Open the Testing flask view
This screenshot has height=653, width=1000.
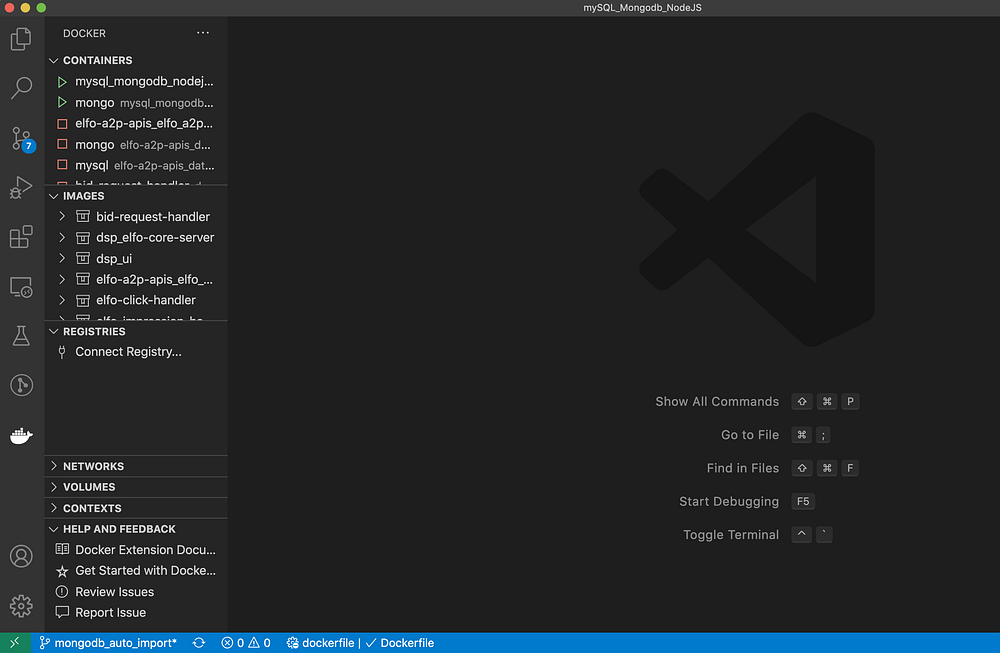pos(21,336)
